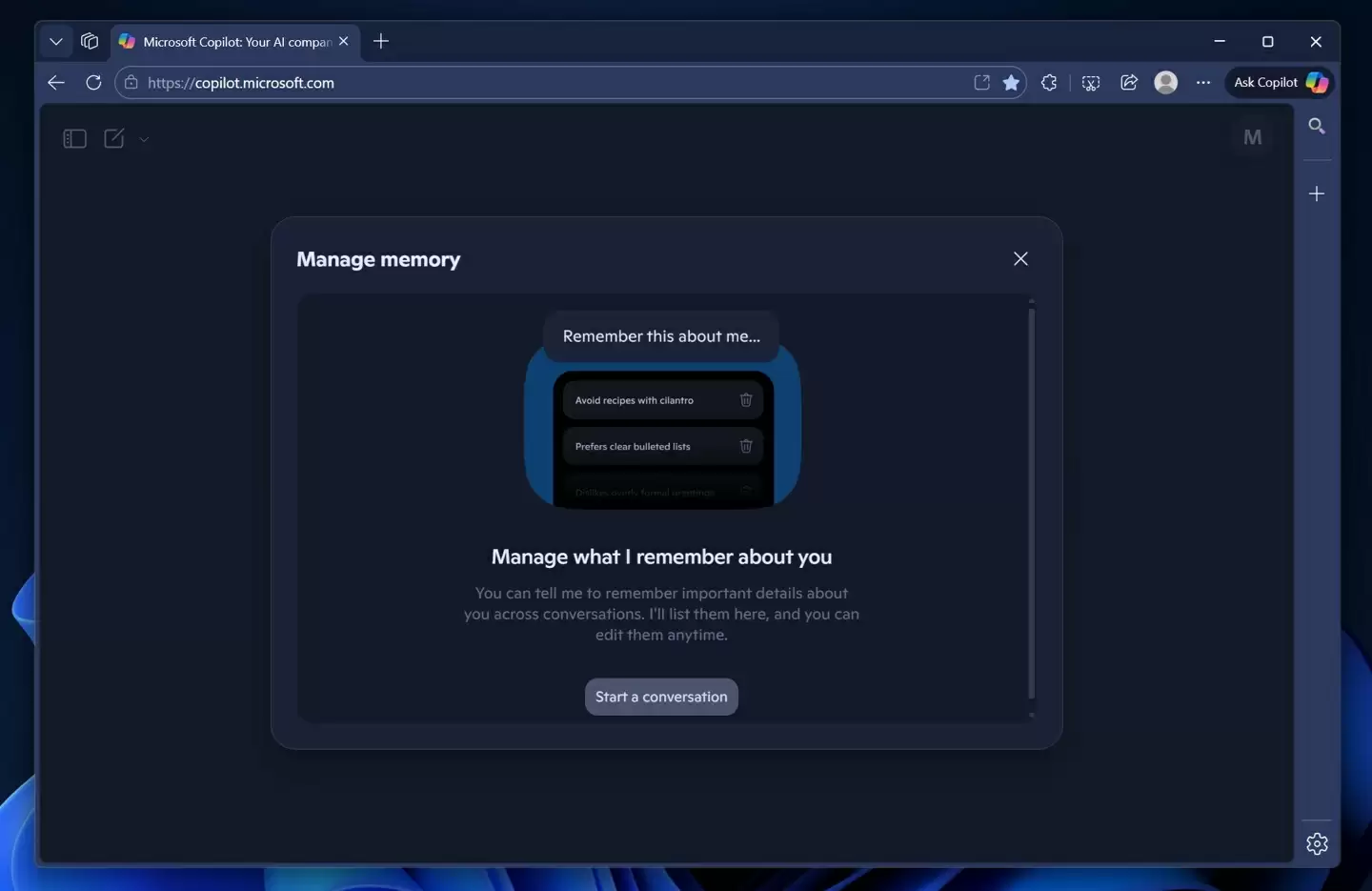Click the Share icon in toolbar
Viewport: 1372px width, 891px height.
tap(1129, 83)
